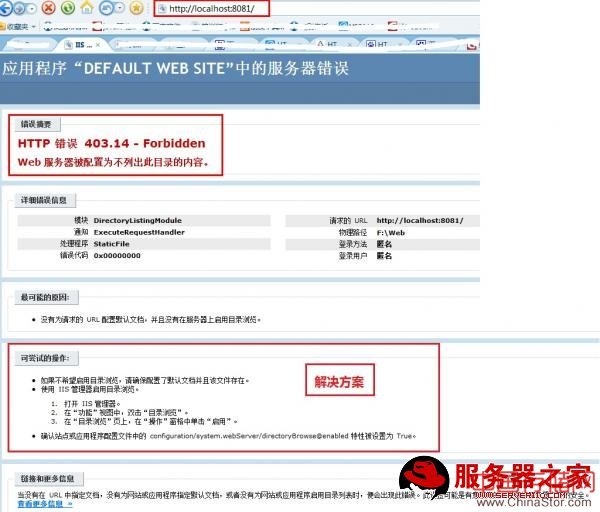
Task: Open the dropdown arrow next to 收藏夹
Action: (x=35, y=27)
